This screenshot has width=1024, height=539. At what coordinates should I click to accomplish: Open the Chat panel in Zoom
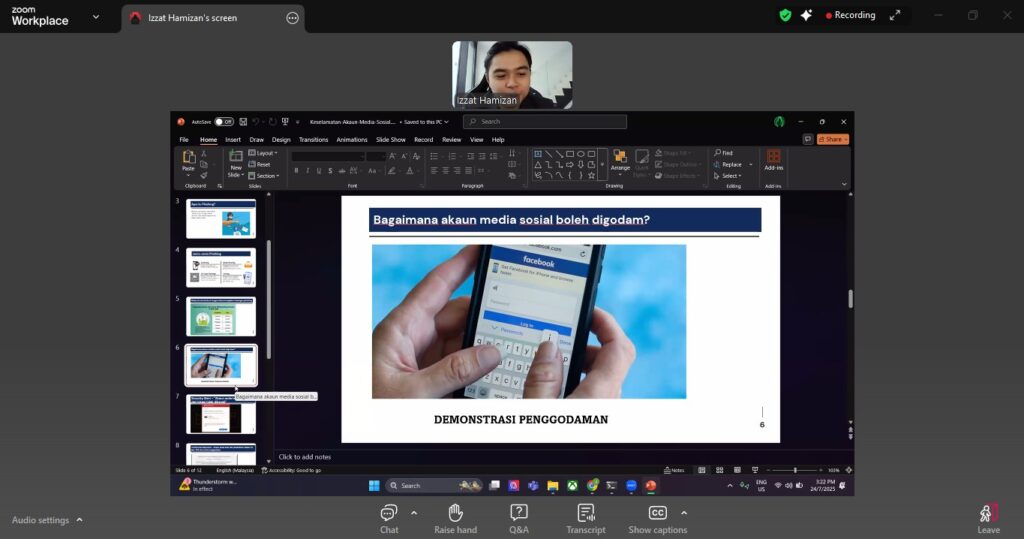389,517
